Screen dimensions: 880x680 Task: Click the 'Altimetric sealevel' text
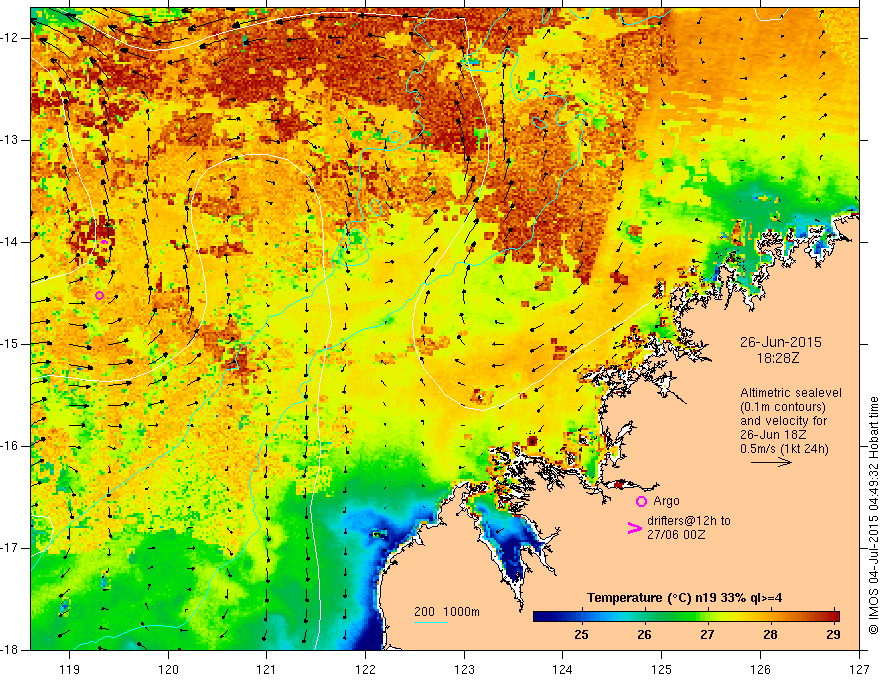(791, 393)
